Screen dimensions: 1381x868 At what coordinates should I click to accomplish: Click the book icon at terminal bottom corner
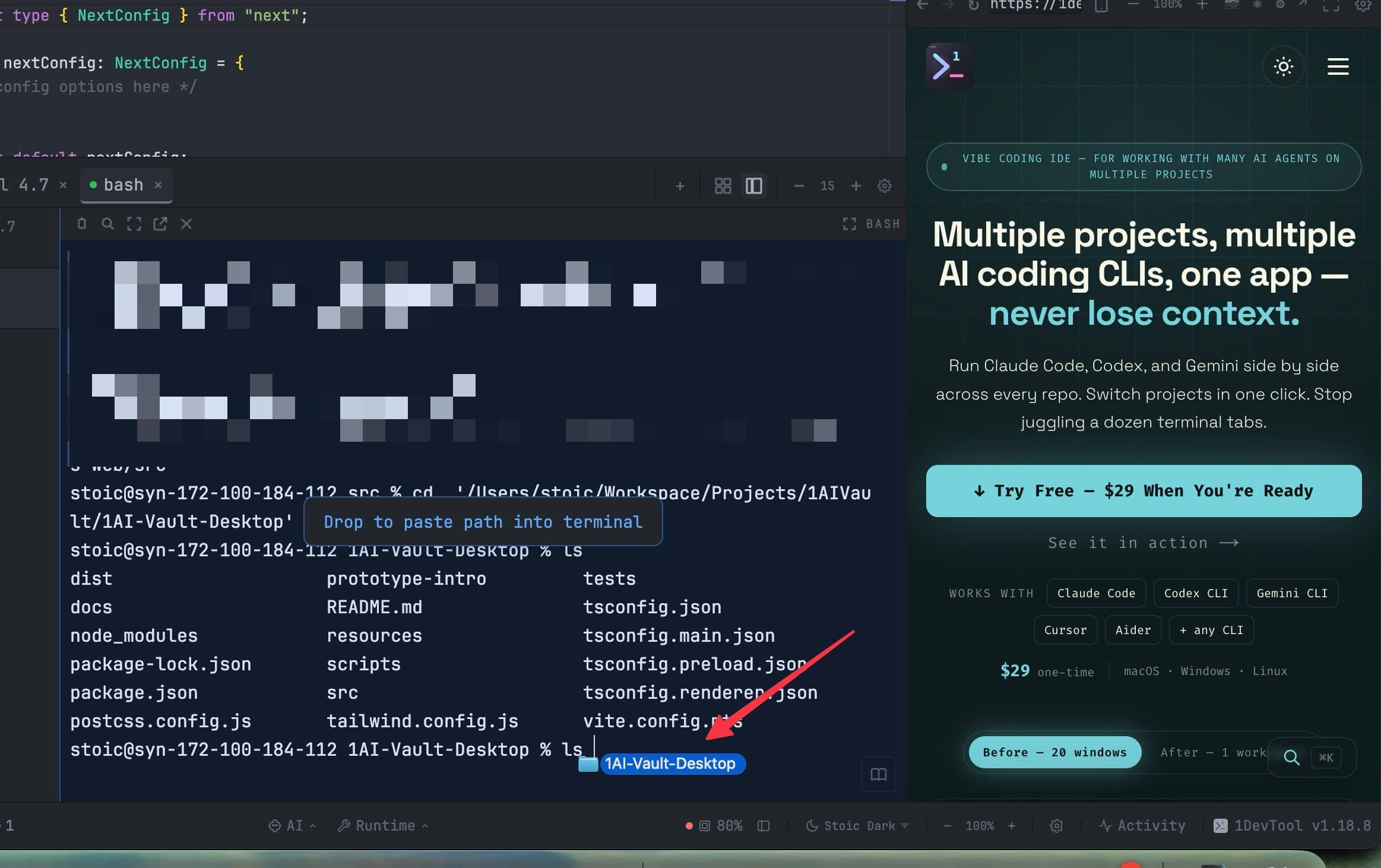pos(879,774)
